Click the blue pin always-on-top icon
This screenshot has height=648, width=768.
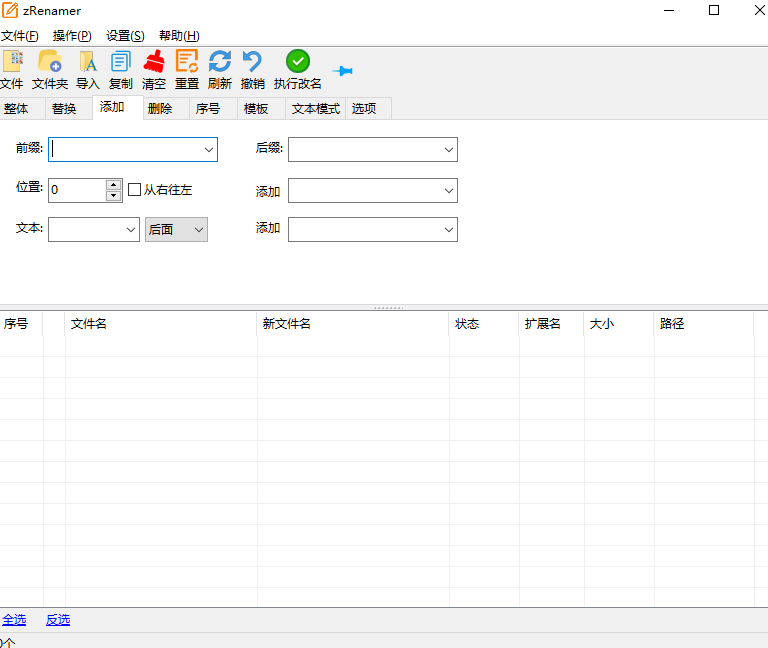342,71
